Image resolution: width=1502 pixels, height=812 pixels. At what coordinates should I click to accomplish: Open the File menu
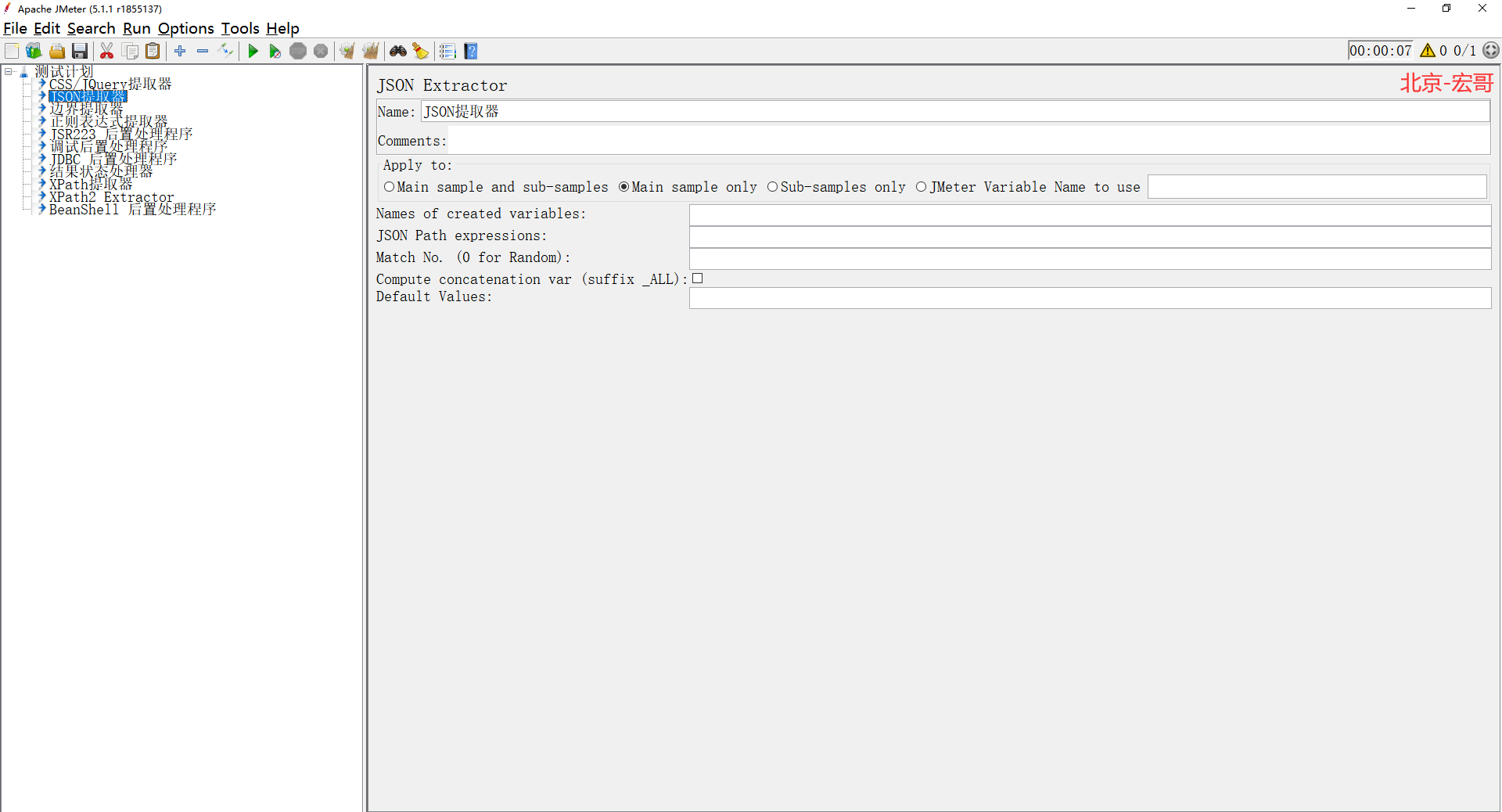(15, 29)
